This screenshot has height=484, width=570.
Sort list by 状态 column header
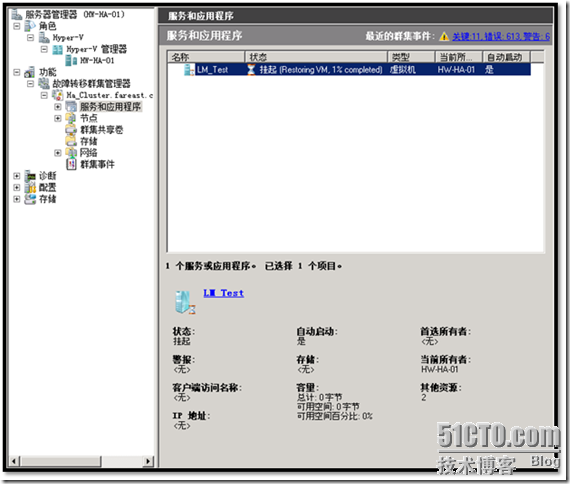pyautogui.click(x=316, y=57)
